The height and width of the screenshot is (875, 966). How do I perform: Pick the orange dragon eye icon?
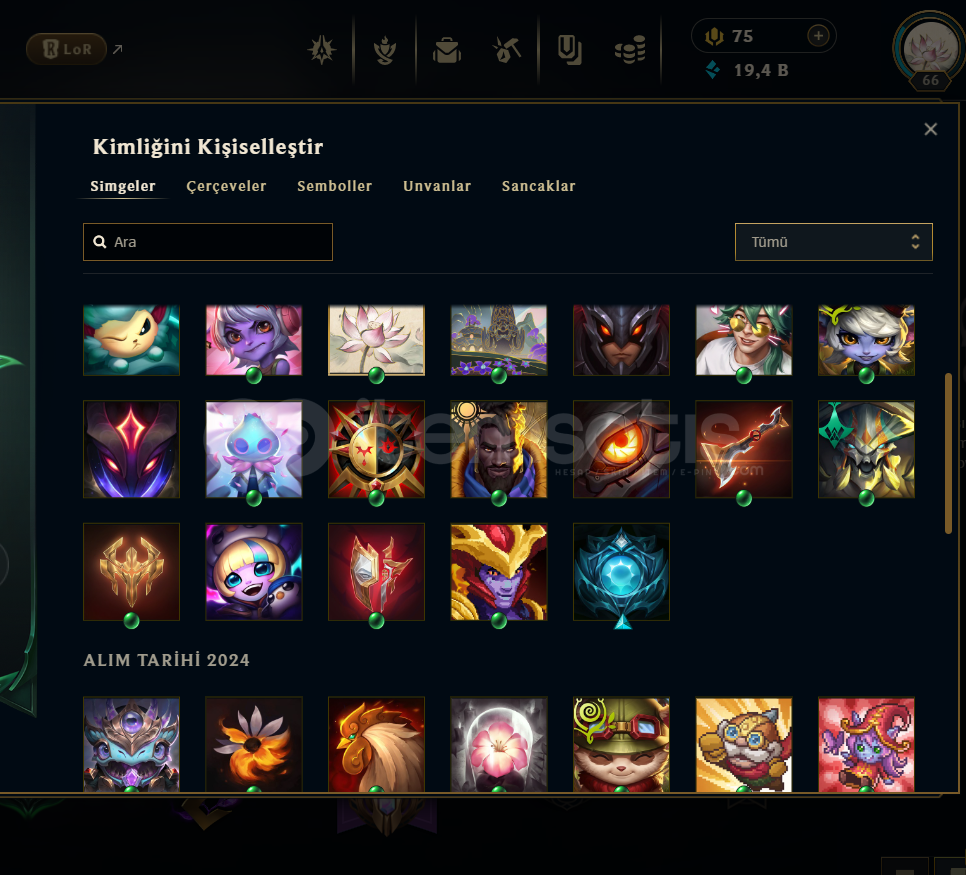pos(621,449)
